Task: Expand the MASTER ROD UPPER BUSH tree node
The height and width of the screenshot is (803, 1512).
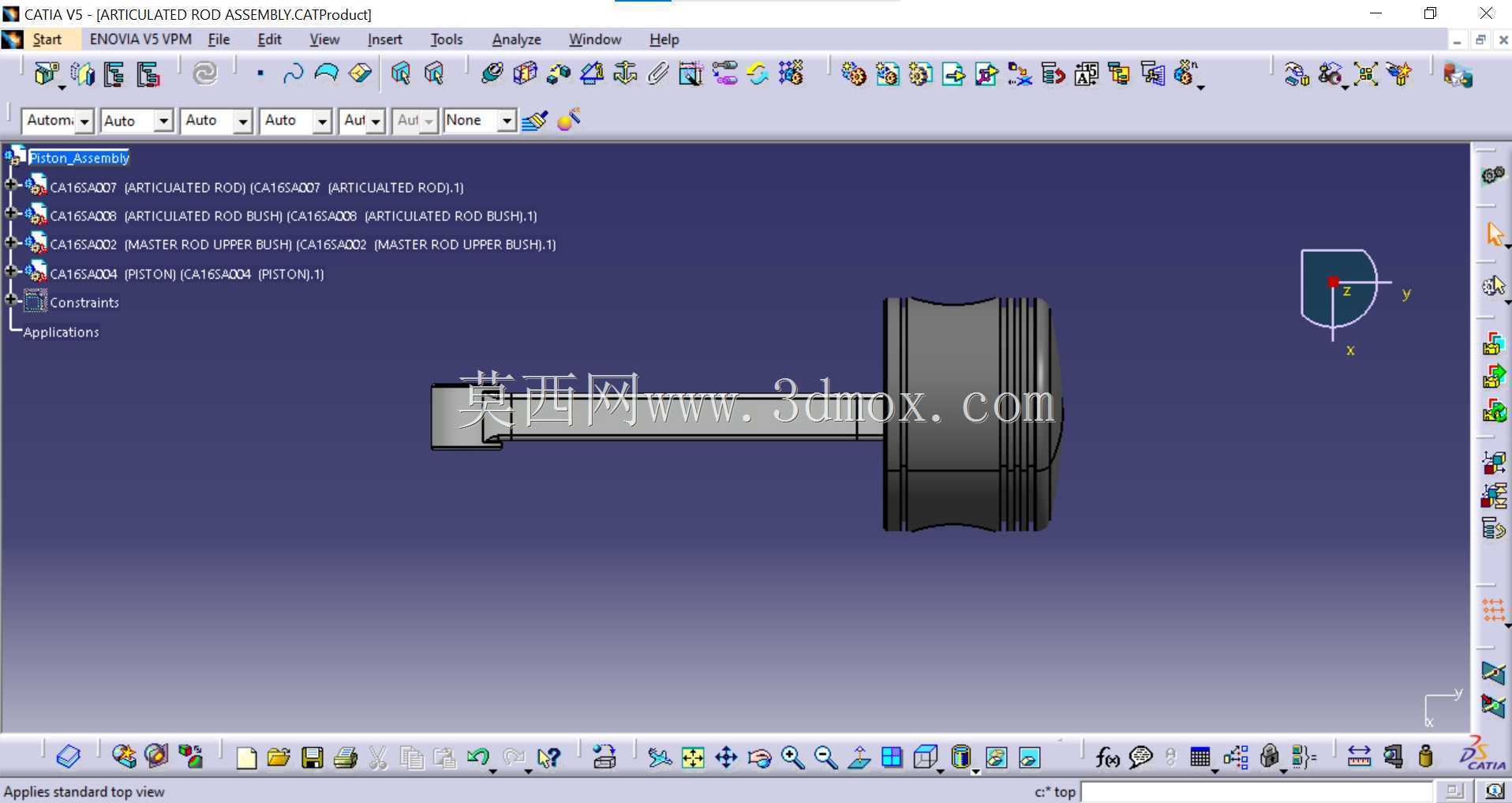Action: tap(10, 242)
